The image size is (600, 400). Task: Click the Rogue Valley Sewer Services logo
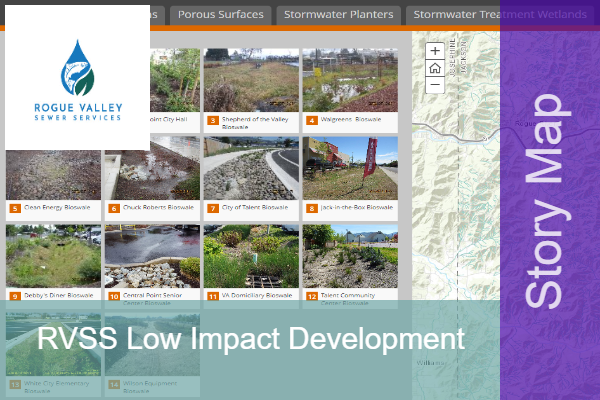(x=78, y=78)
